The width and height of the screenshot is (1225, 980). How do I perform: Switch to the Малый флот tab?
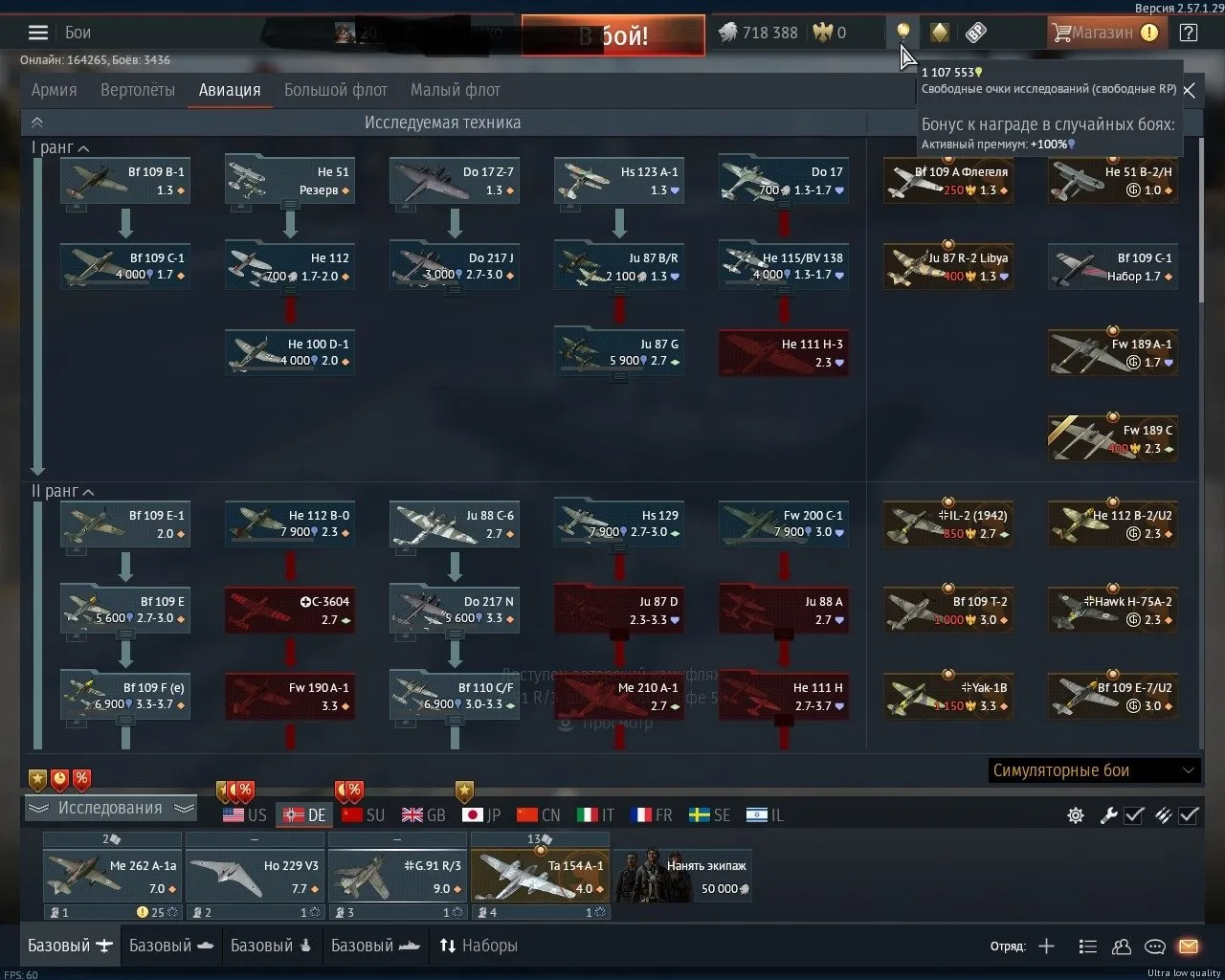[x=456, y=90]
